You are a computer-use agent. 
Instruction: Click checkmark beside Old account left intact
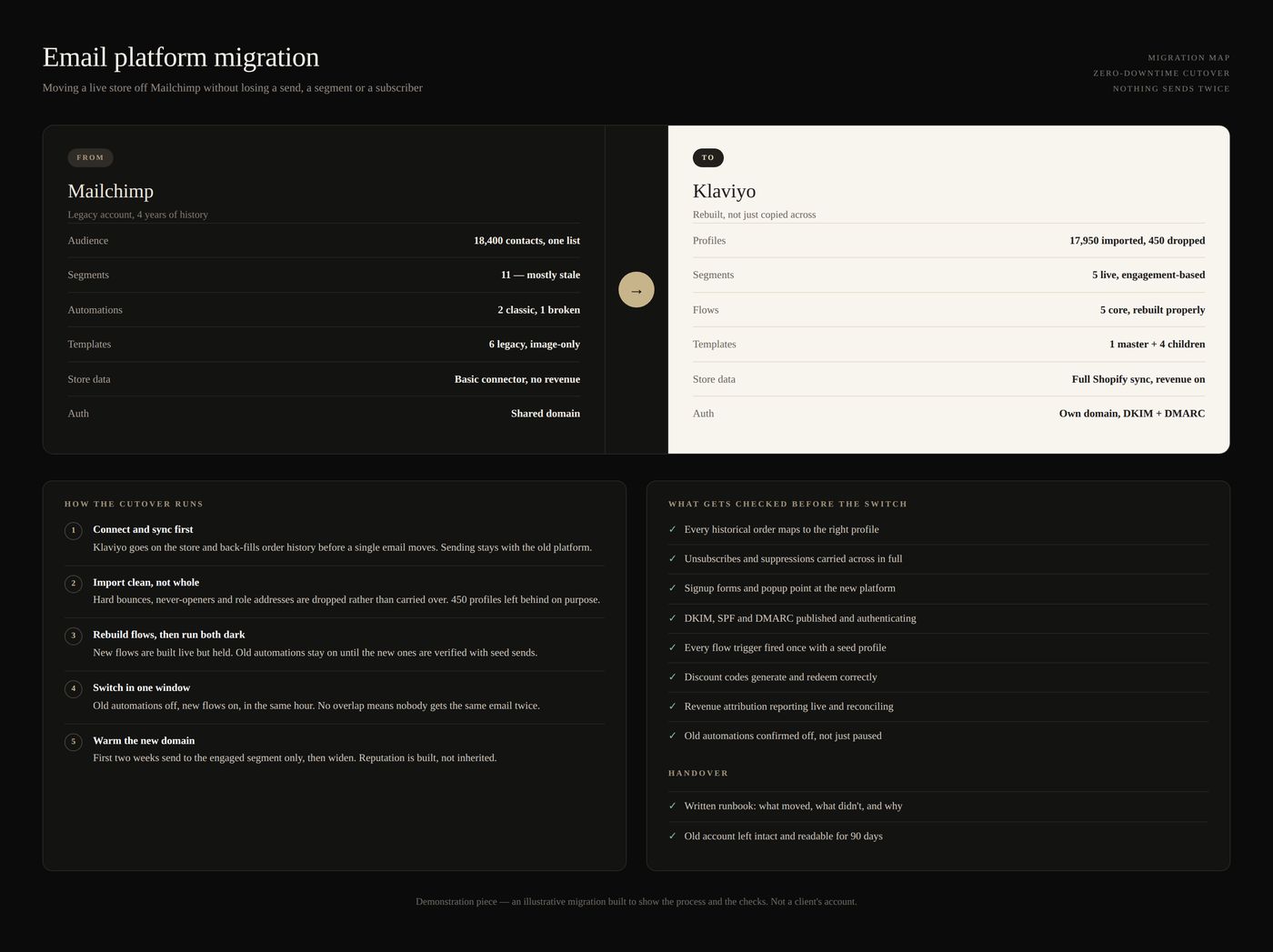point(673,836)
